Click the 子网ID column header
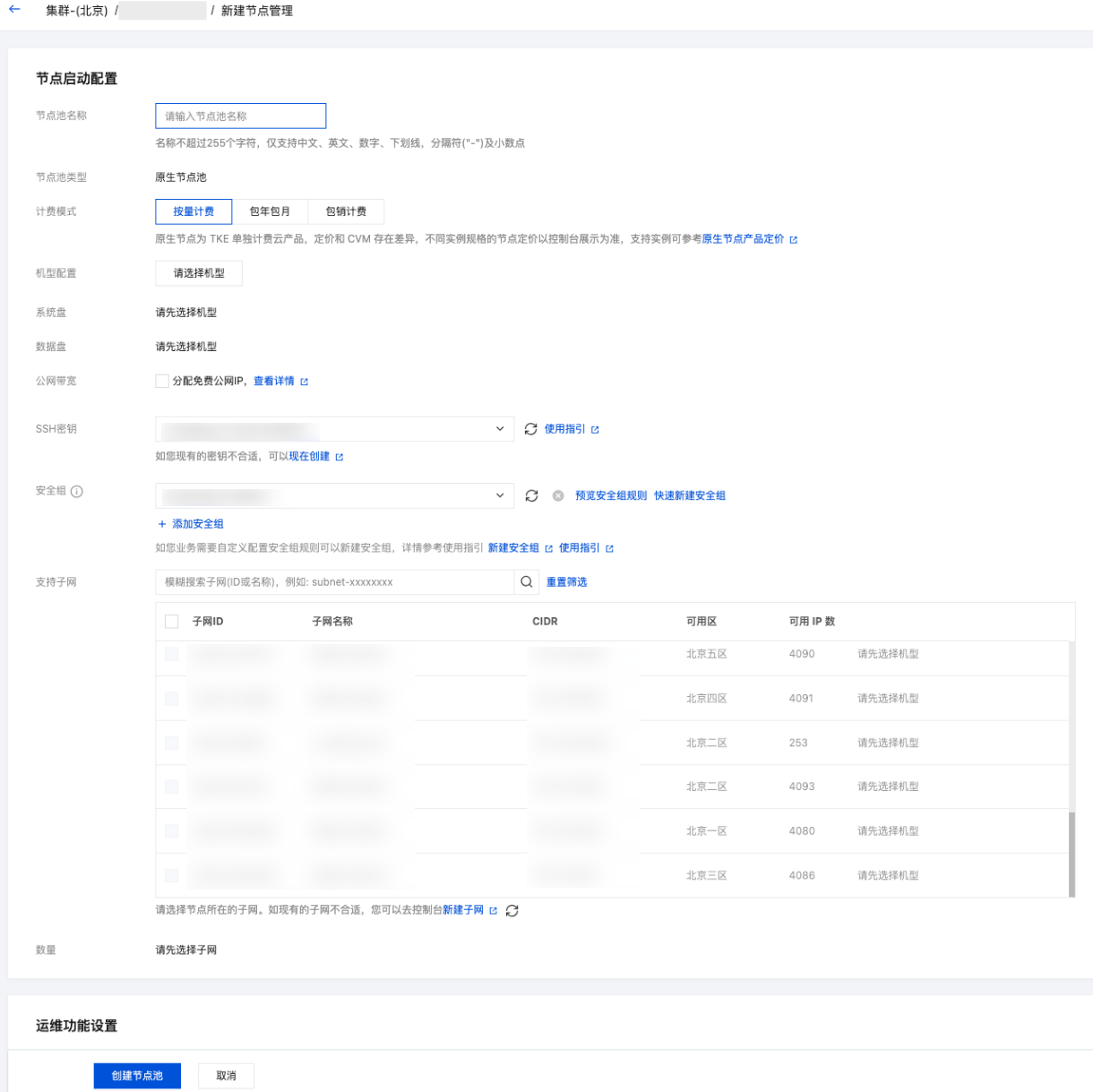The width and height of the screenshot is (1093, 1092). click(208, 622)
